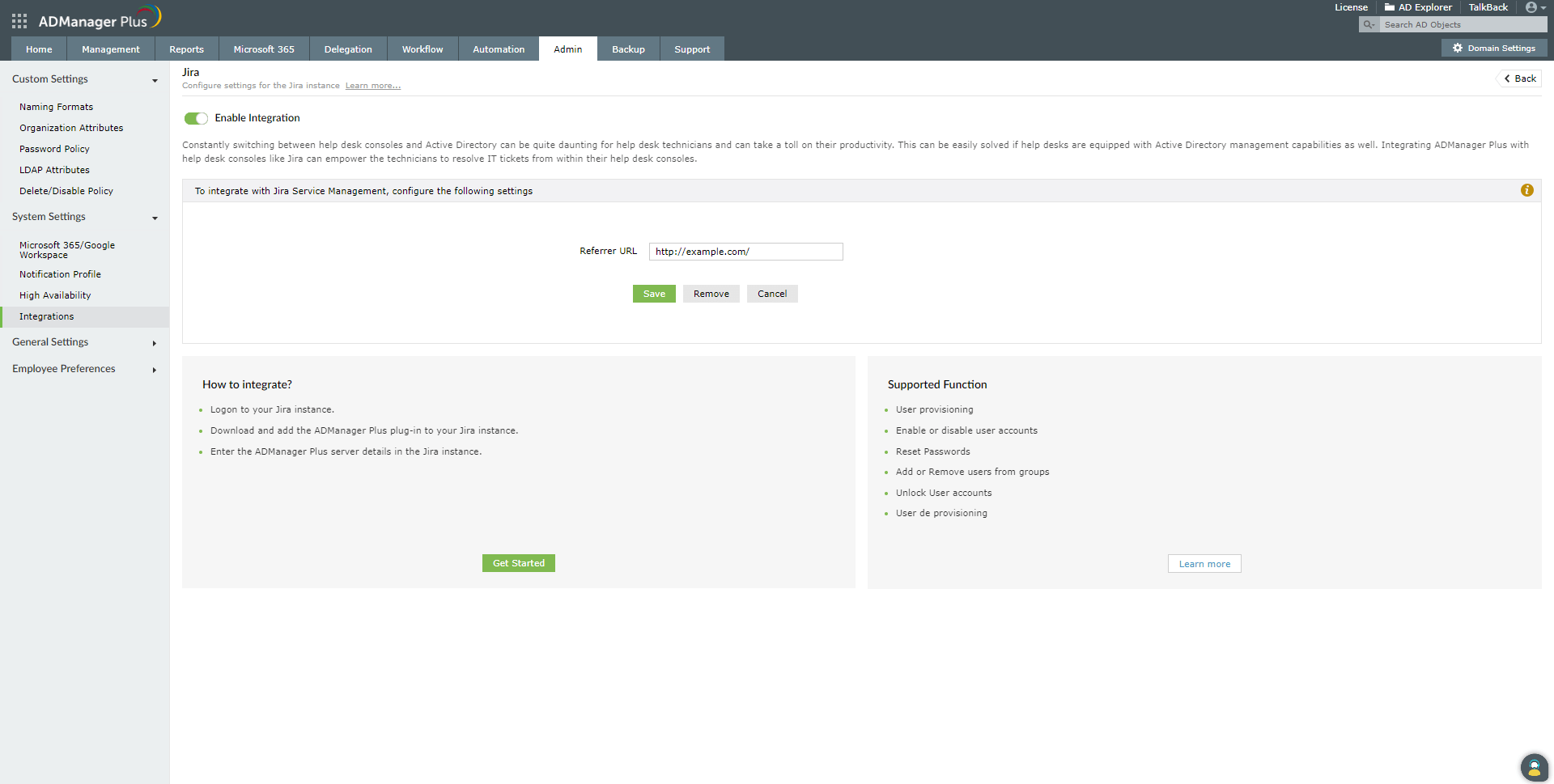Screen dimensions: 1554x784
Task: Open AD Explorer from the top bar
Action: pyautogui.click(x=1417, y=7)
